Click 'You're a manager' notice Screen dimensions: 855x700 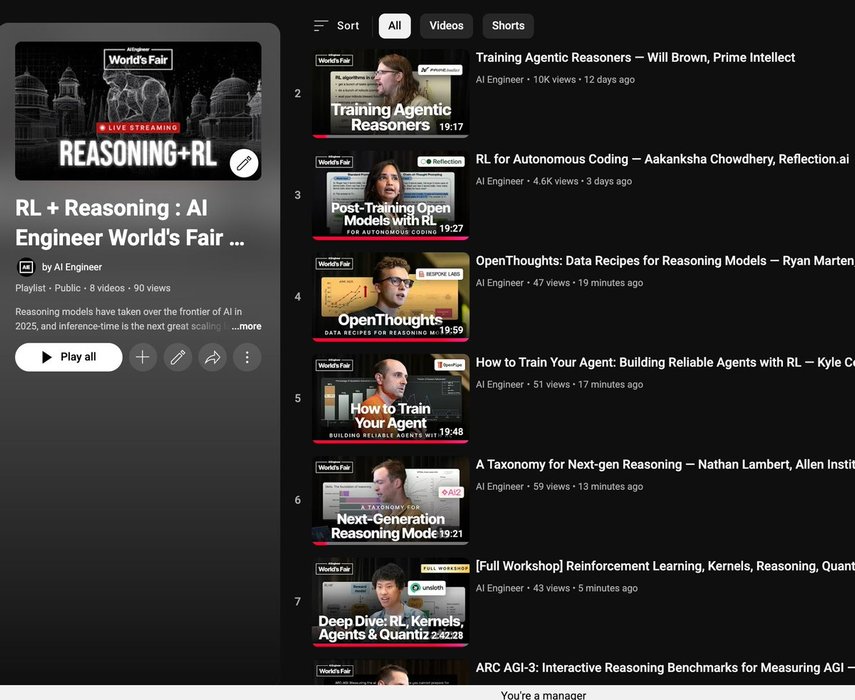(x=543, y=695)
